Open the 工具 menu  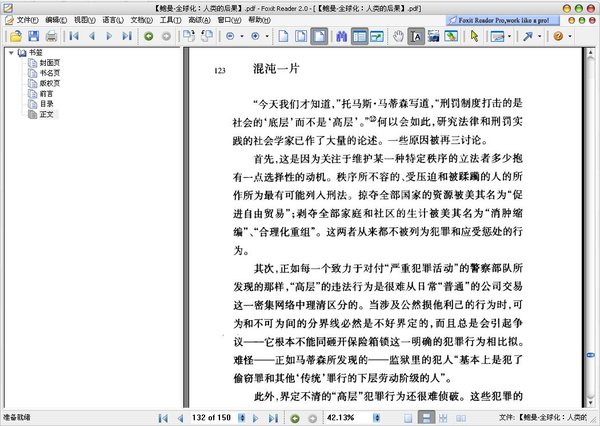(170, 20)
